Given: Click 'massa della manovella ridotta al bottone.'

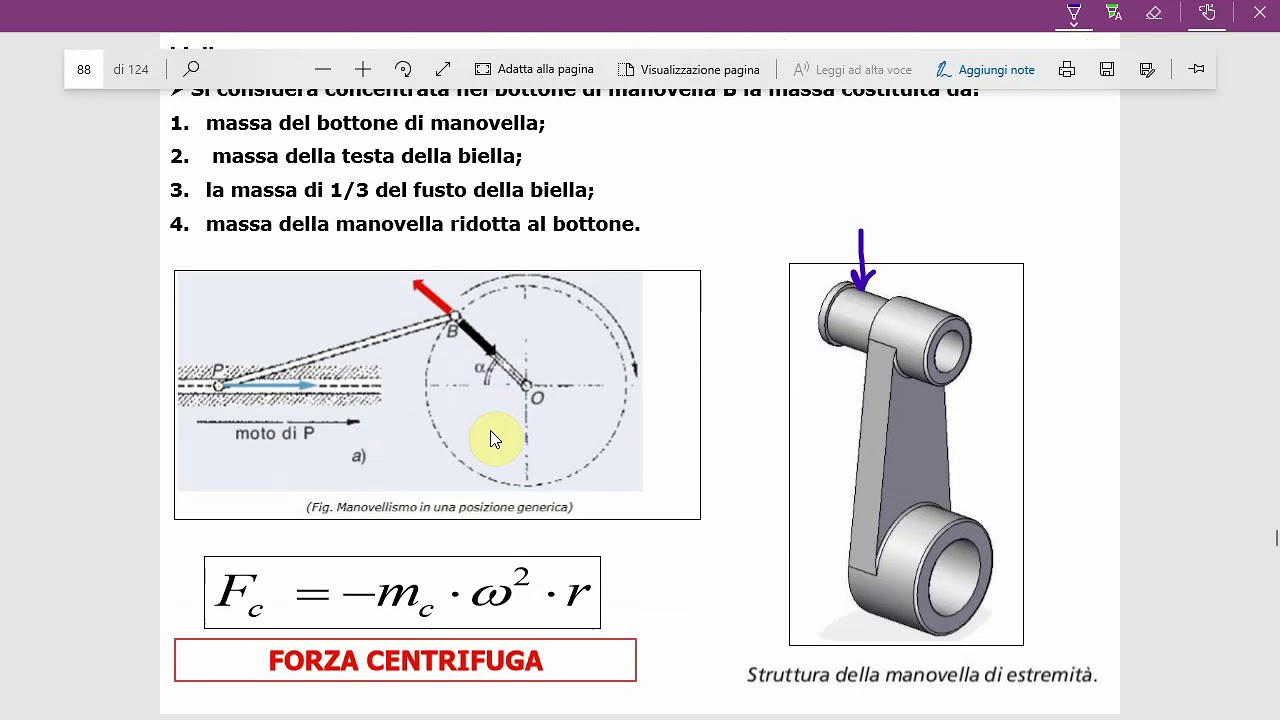Looking at the screenshot, I should (423, 224).
